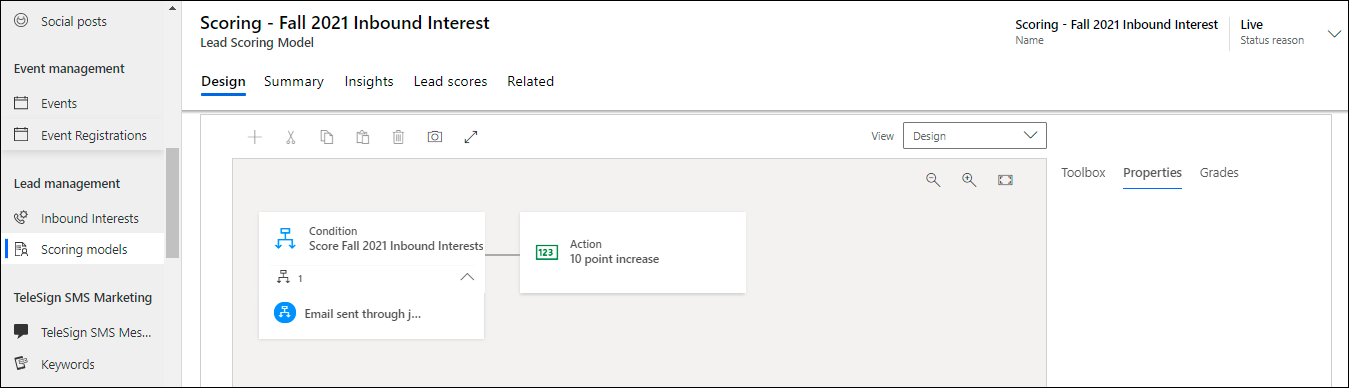
Task: Switch to the Insights tab
Action: tap(369, 82)
